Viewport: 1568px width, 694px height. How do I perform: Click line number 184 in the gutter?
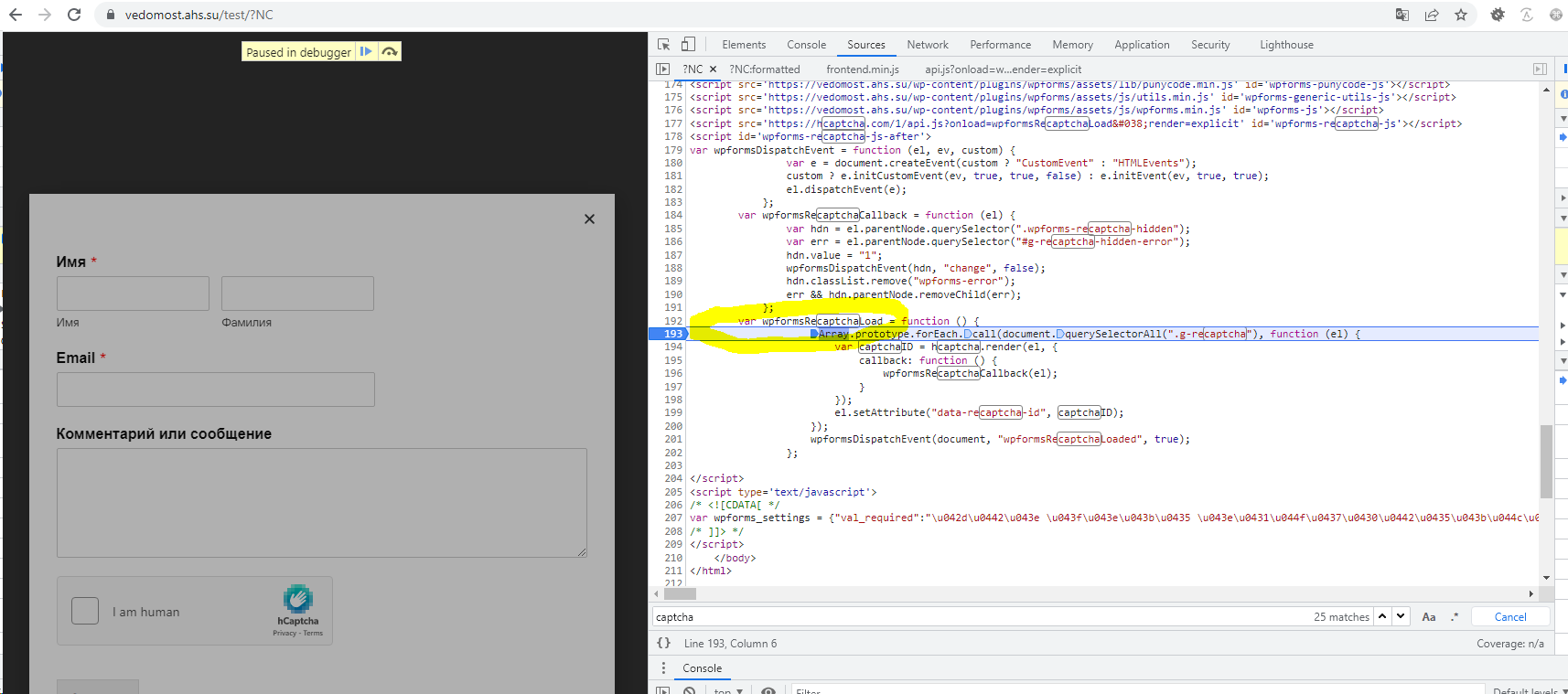[x=673, y=216]
